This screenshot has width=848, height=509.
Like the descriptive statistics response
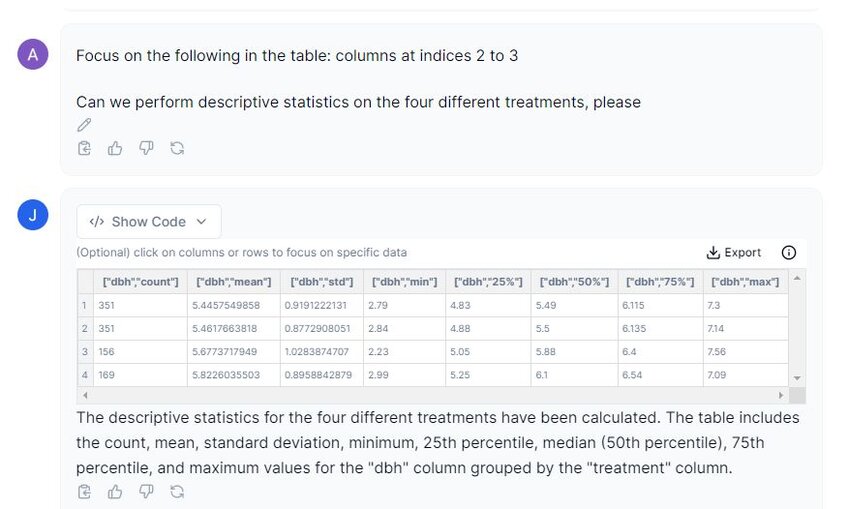pos(115,492)
